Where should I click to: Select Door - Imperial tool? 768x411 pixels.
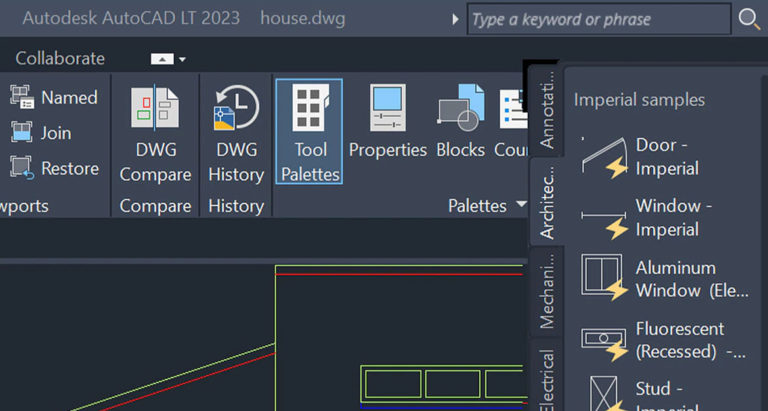point(642,157)
